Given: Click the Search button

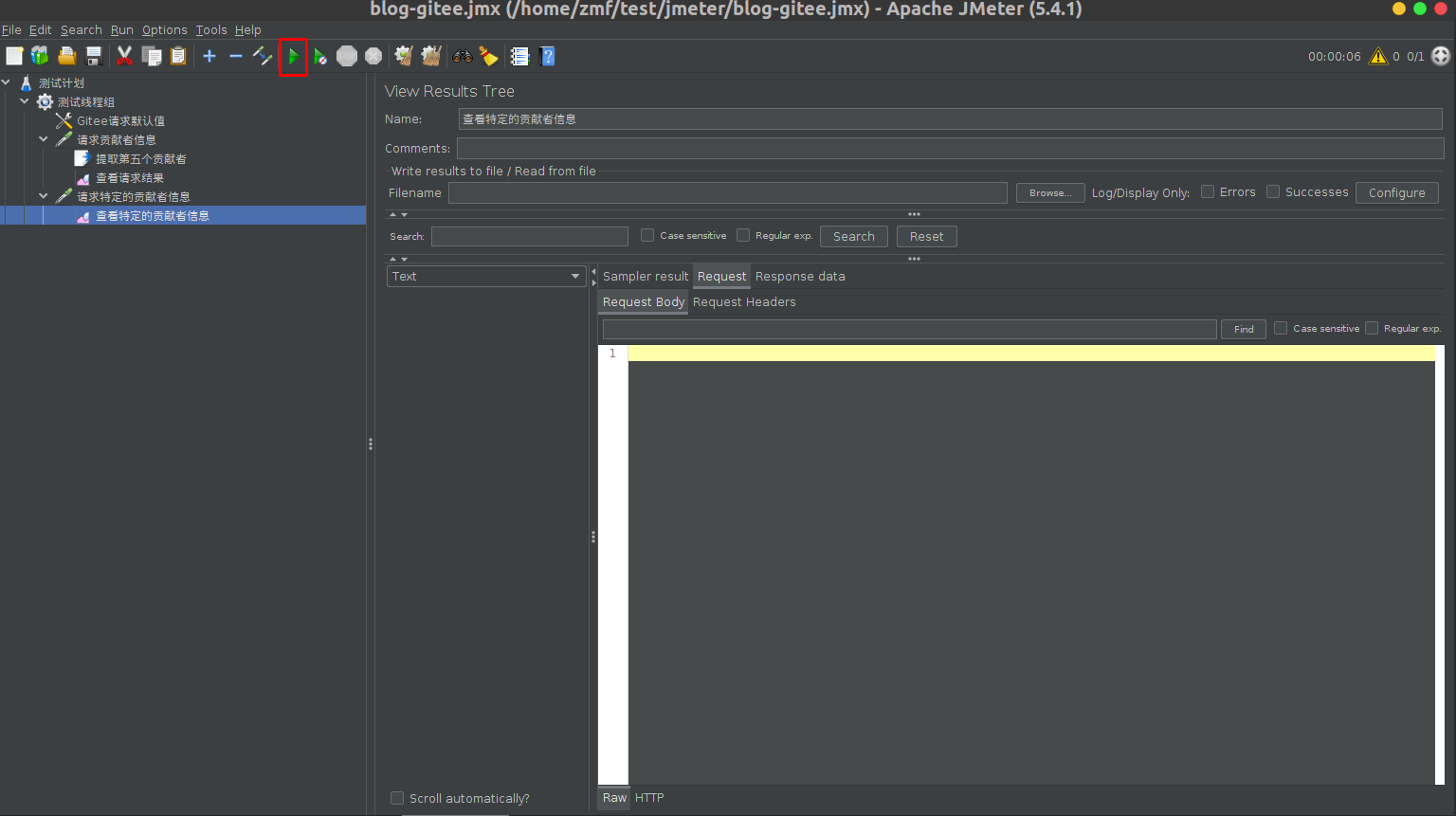Looking at the screenshot, I should click(853, 236).
